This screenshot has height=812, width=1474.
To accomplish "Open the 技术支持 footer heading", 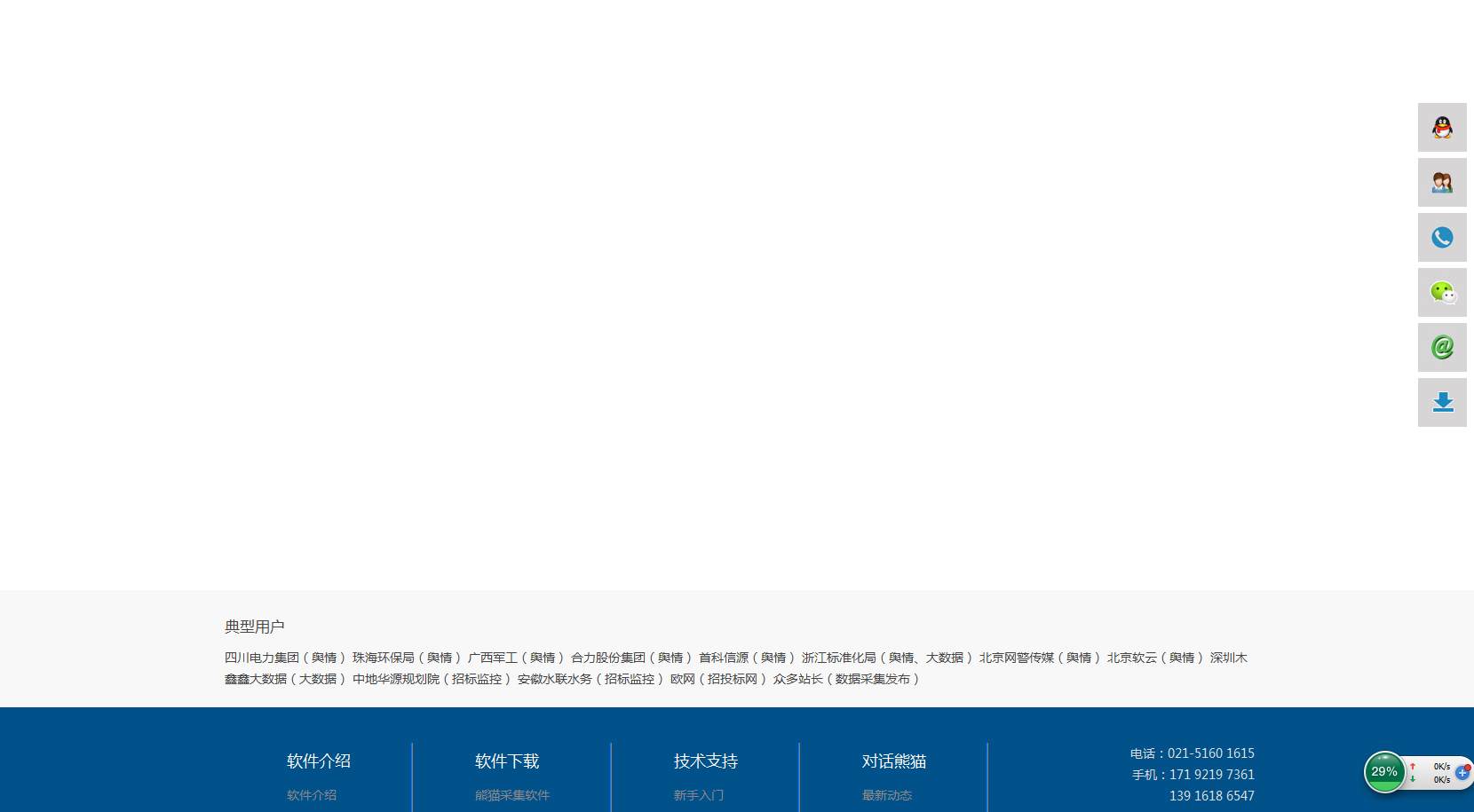I will 706,761.
